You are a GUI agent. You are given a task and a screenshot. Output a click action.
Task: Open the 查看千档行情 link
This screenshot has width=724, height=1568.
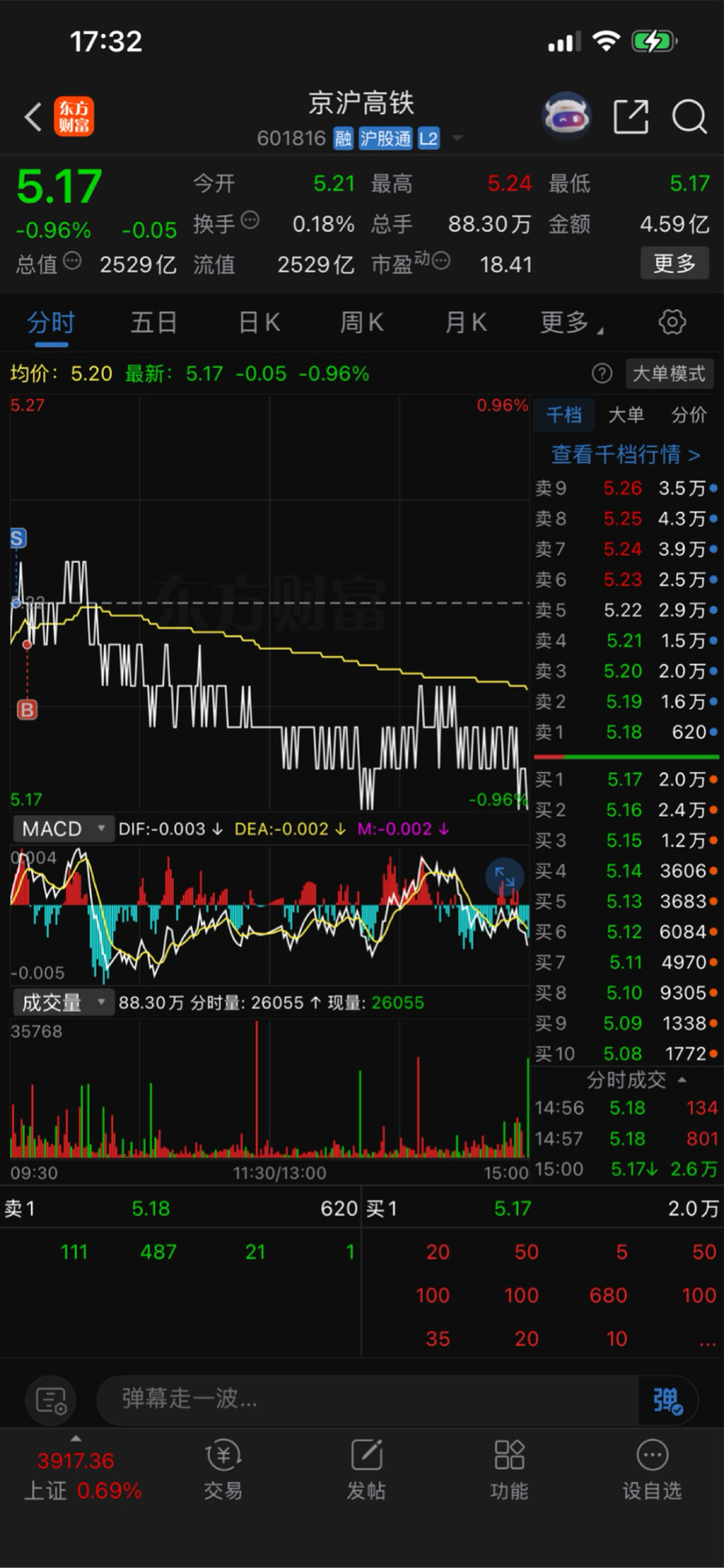pyautogui.click(x=626, y=454)
